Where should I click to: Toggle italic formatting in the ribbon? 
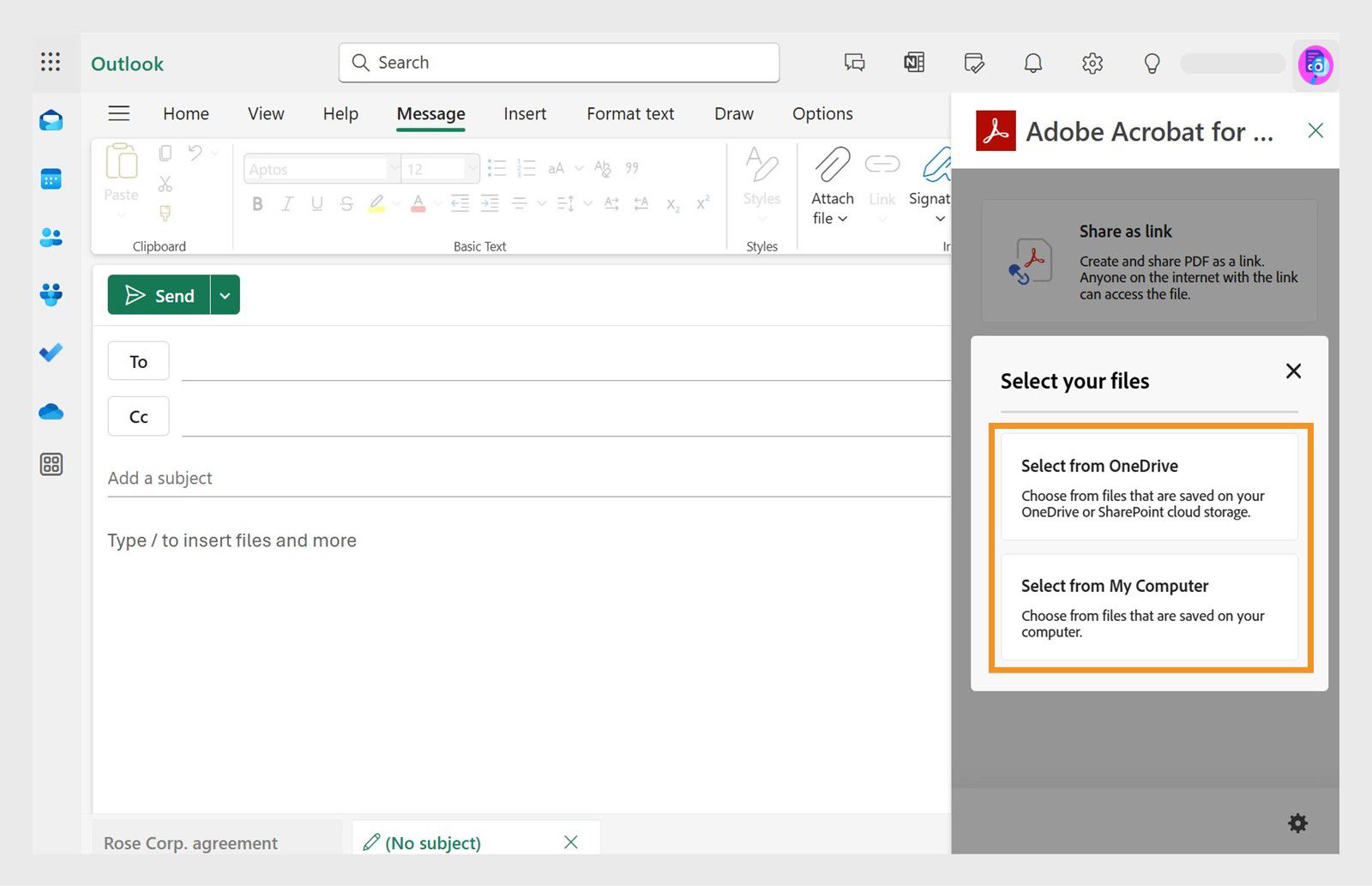(x=286, y=203)
